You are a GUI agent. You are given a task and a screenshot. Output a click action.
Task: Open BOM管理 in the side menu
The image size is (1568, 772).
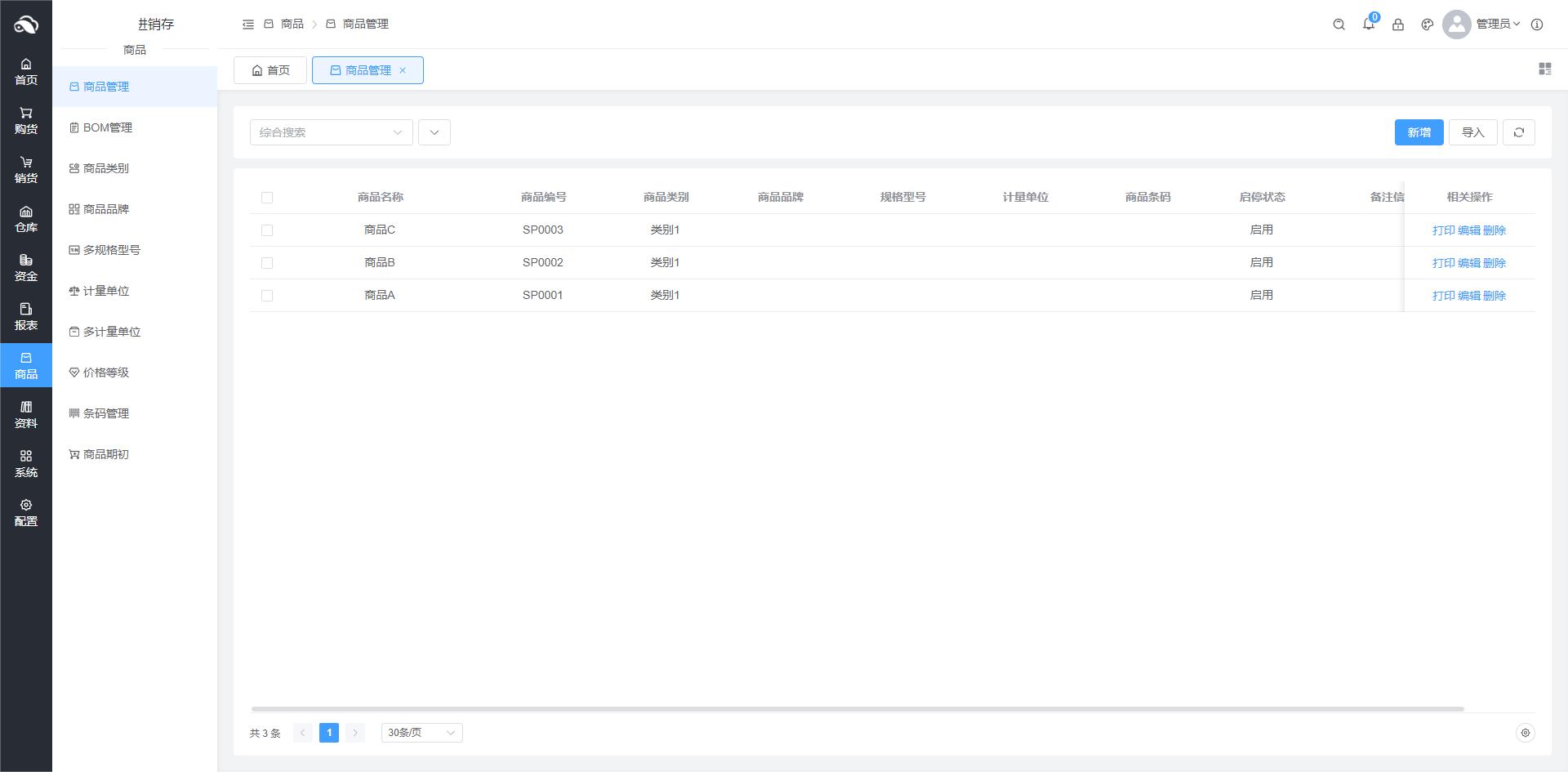coord(107,127)
